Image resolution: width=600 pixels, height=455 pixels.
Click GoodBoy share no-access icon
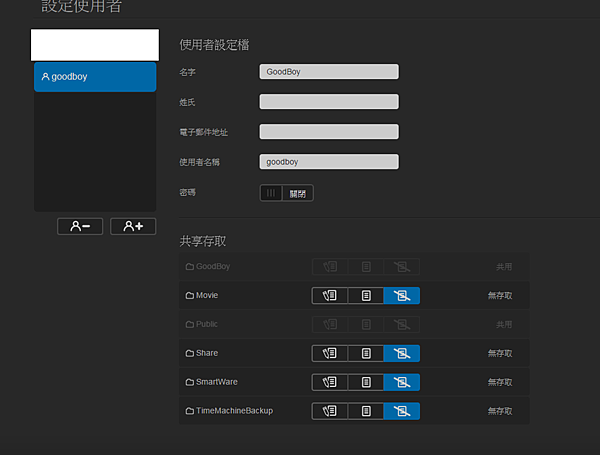402,267
